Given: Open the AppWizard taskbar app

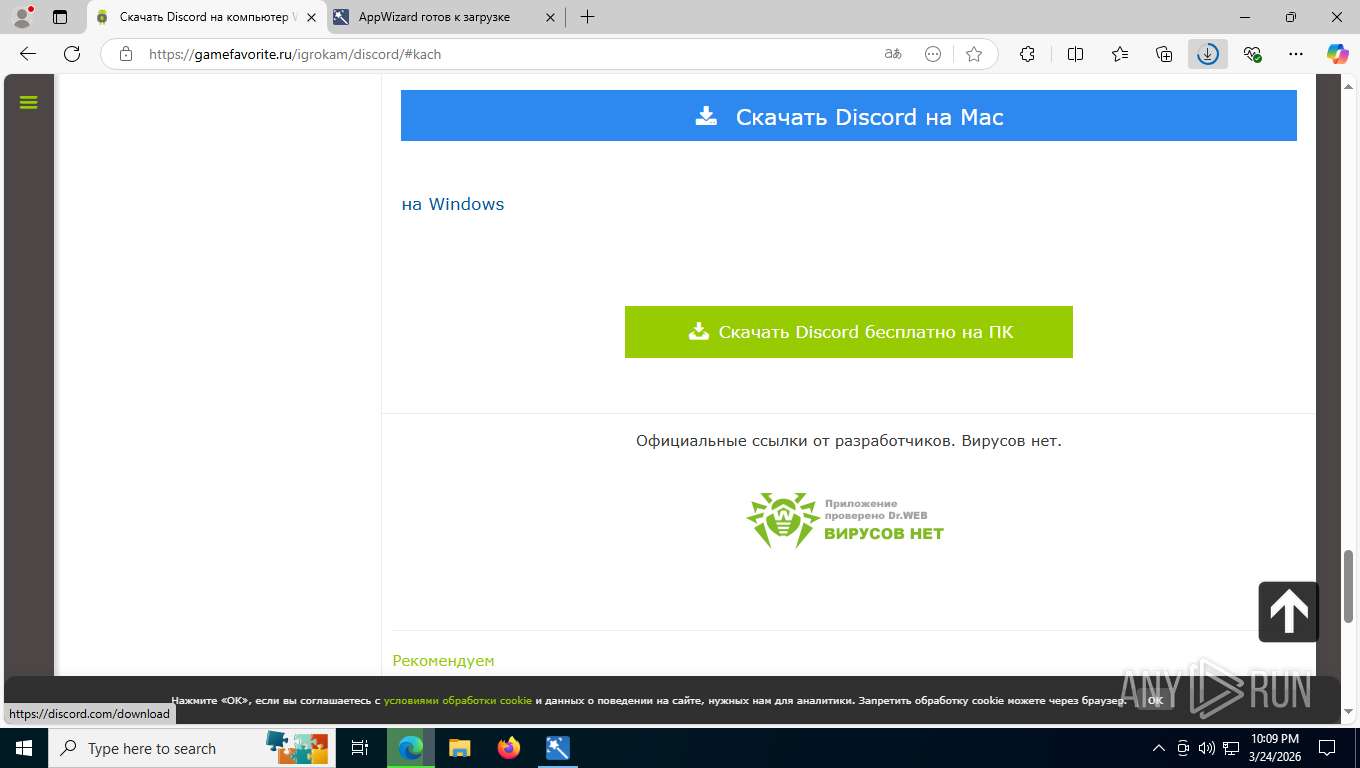Looking at the screenshot, I should pyautogui.click(x=558, y=748).
